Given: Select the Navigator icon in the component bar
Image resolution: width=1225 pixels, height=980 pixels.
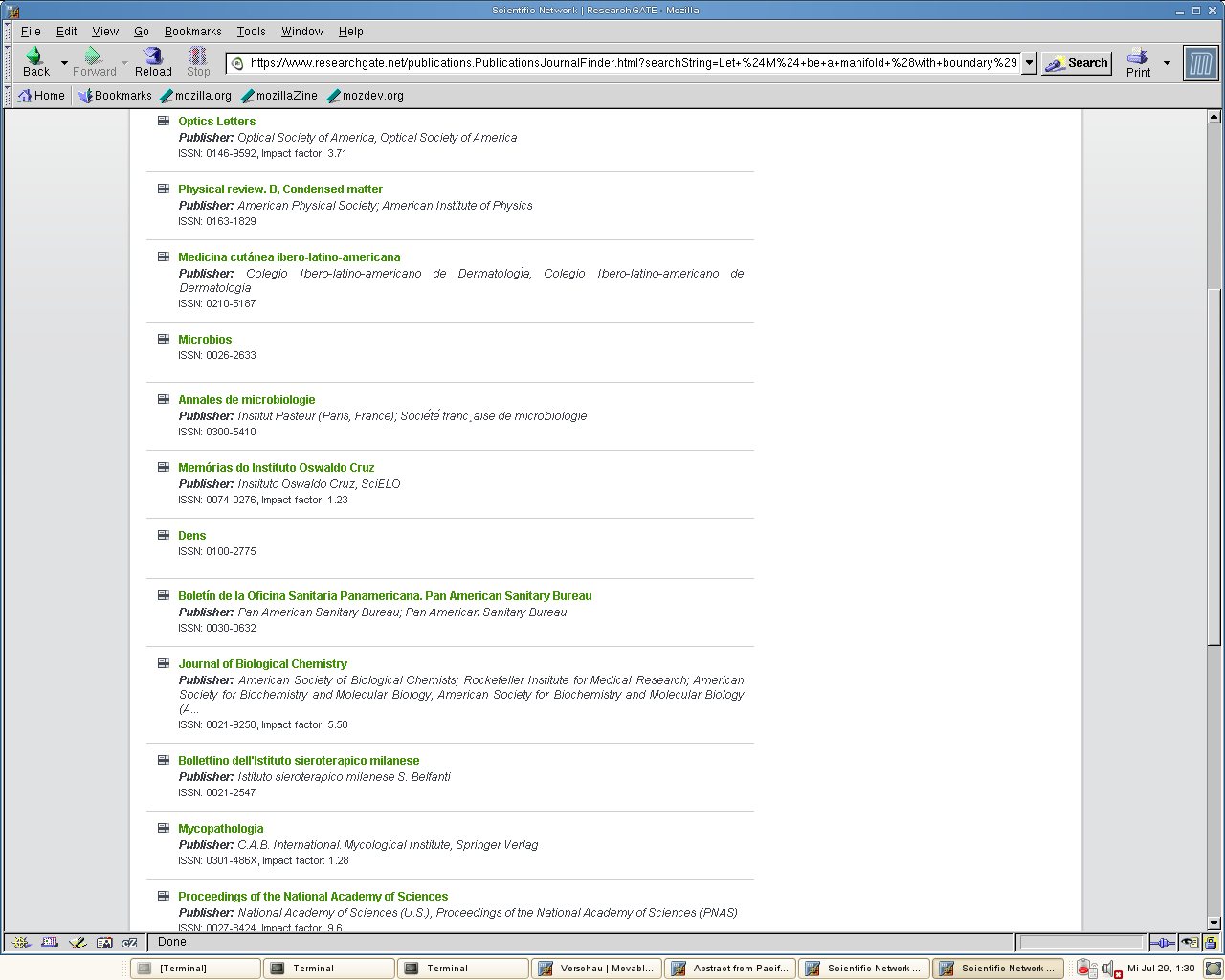Looking at the screenshot, I should point(21,943).
